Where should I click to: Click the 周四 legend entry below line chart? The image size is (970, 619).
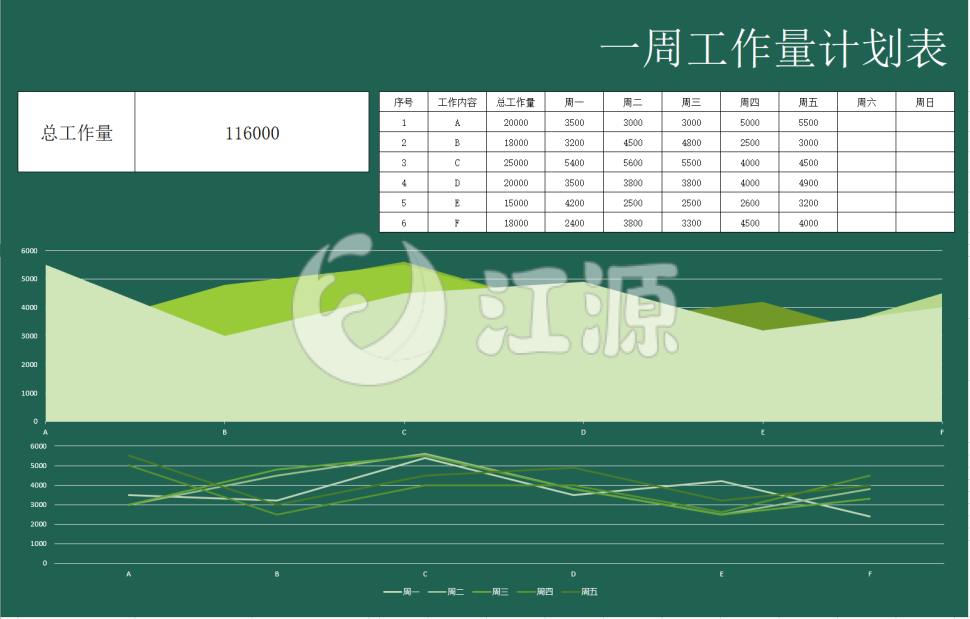(x=535, y=592)
